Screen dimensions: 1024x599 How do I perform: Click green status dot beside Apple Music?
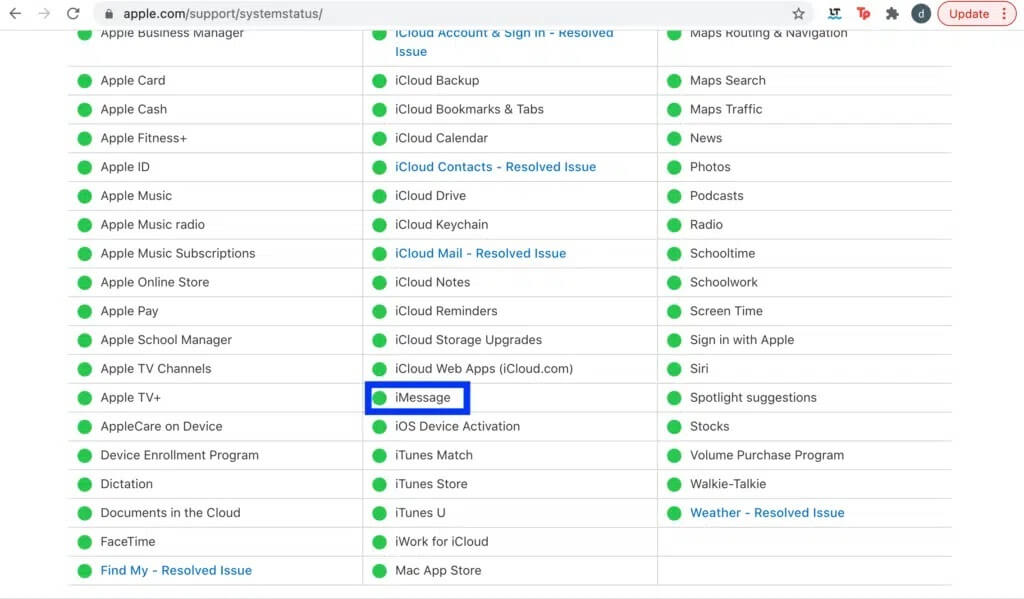pyautogui.click(x=84, y=195)
